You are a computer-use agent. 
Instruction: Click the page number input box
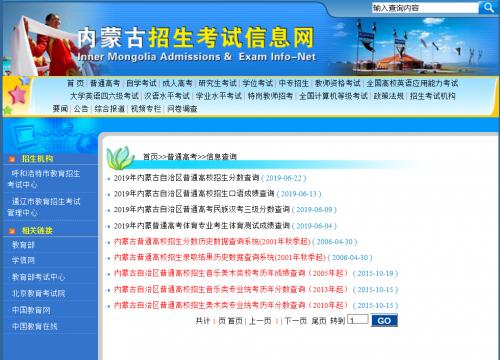tap(358, 320)
